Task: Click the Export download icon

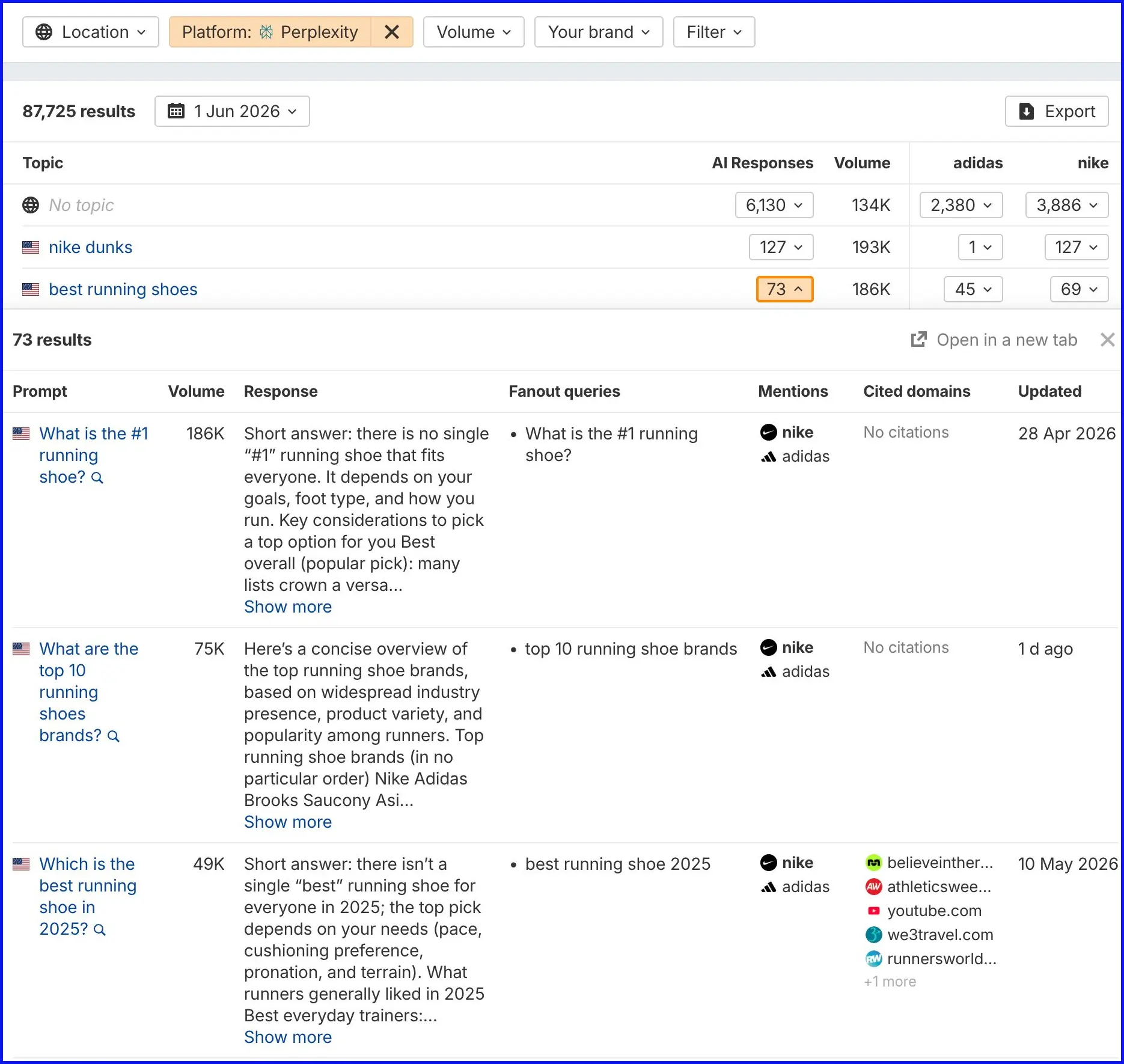Action: pos(1027,111)
